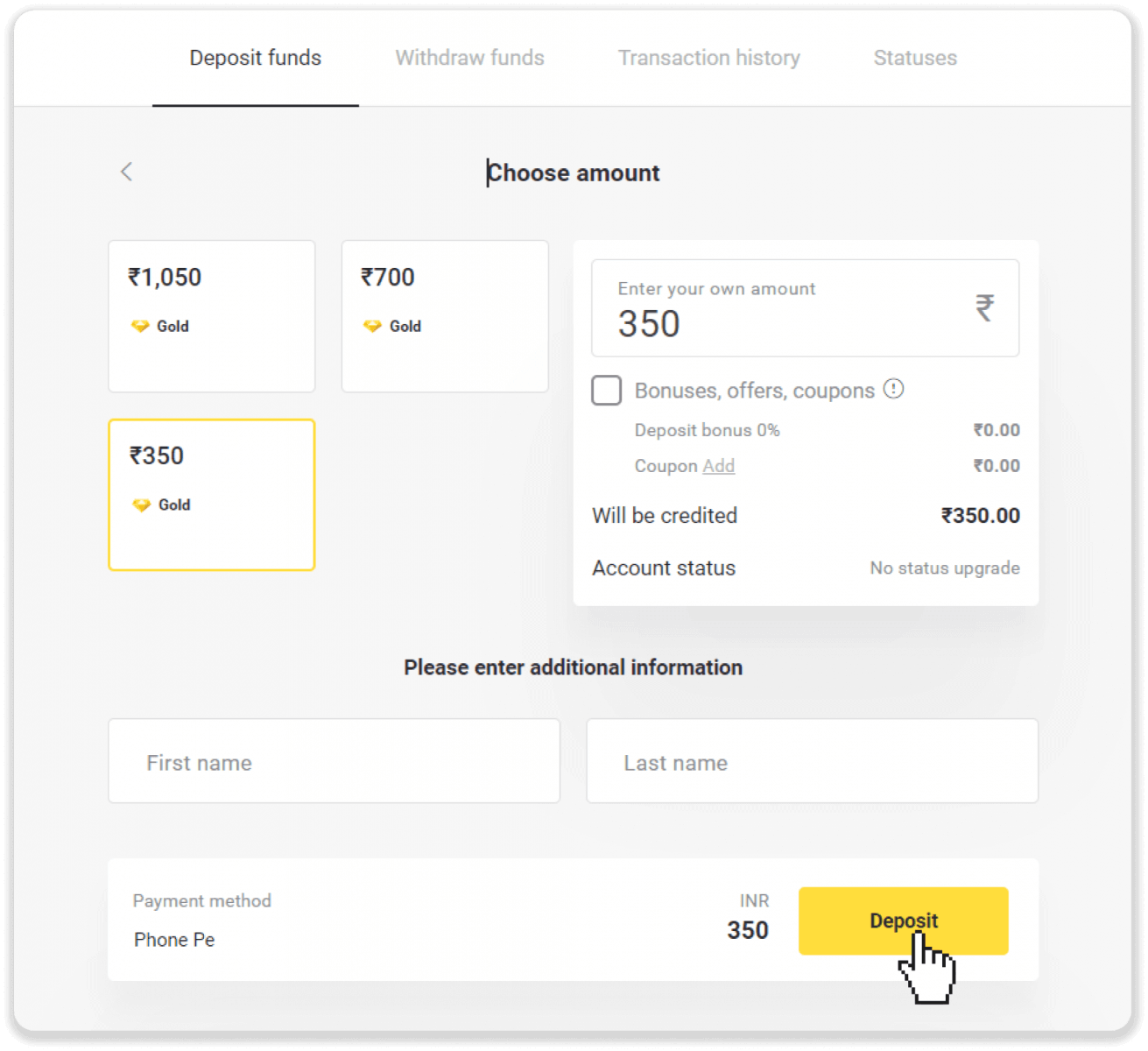Click the info icon beside Bonuses, offers, coupons

893,389
